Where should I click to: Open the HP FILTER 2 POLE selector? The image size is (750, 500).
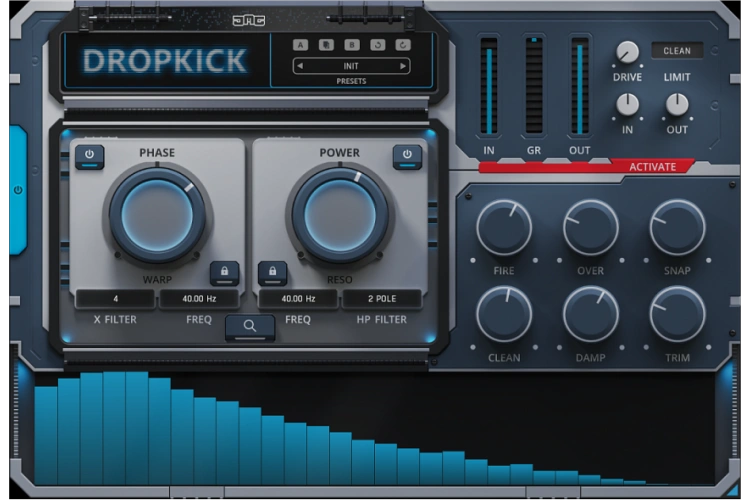(382, 299)
